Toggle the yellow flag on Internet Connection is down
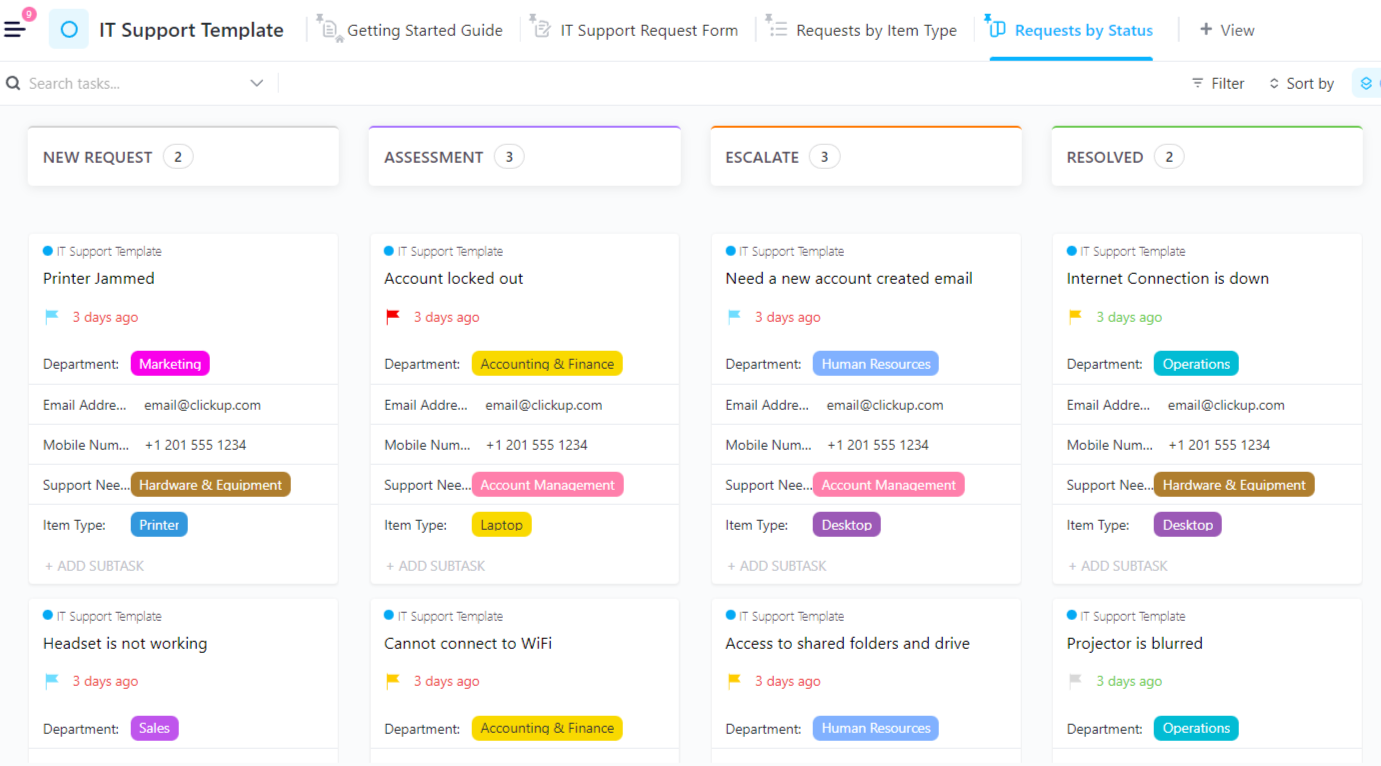Viewport: 1381px width, 766px height. 1074,316
